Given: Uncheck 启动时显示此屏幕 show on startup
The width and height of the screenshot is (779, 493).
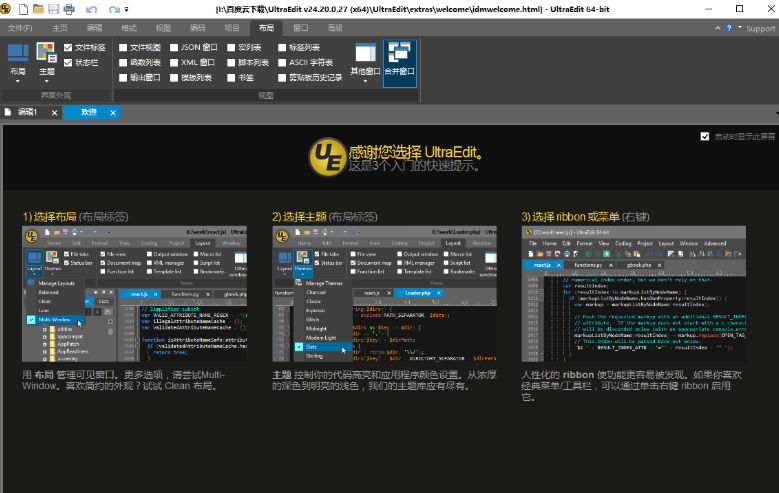Looking at the screenshot, I should pyautogui.click(x=704, y=136).
